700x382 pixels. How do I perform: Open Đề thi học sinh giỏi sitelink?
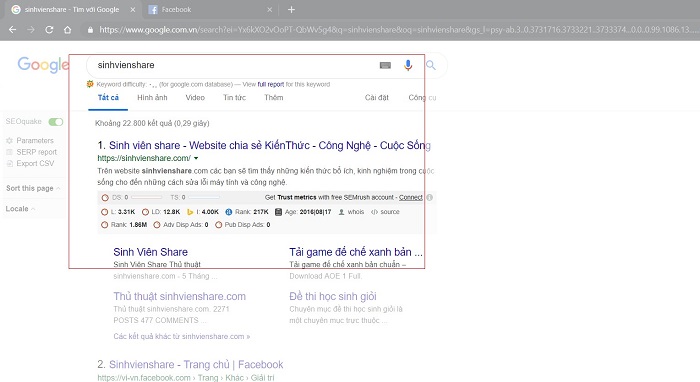(x=333, y=296)
